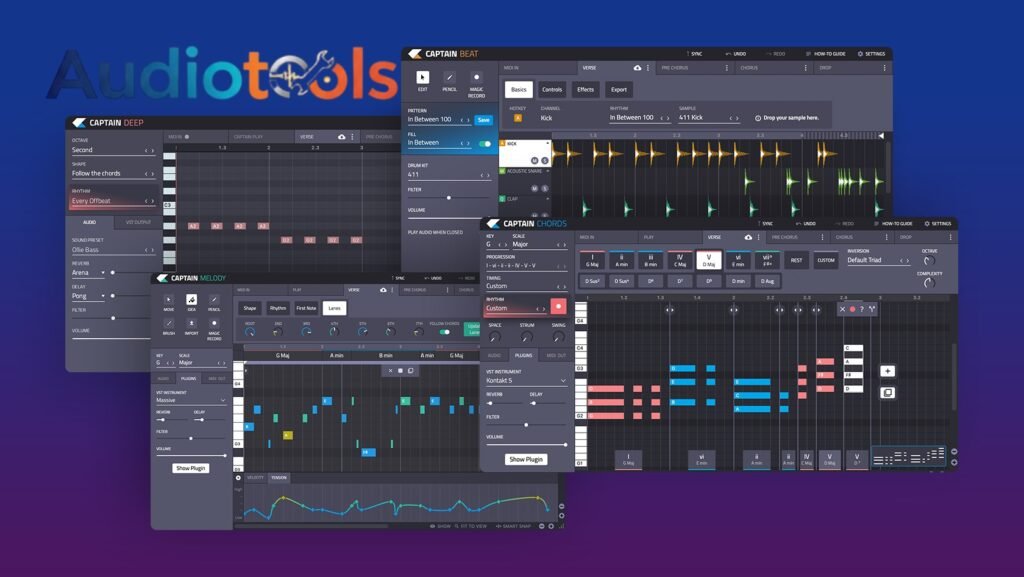
Task: Click the Complexity knob in Captain Chords
Action: point(929,283)
